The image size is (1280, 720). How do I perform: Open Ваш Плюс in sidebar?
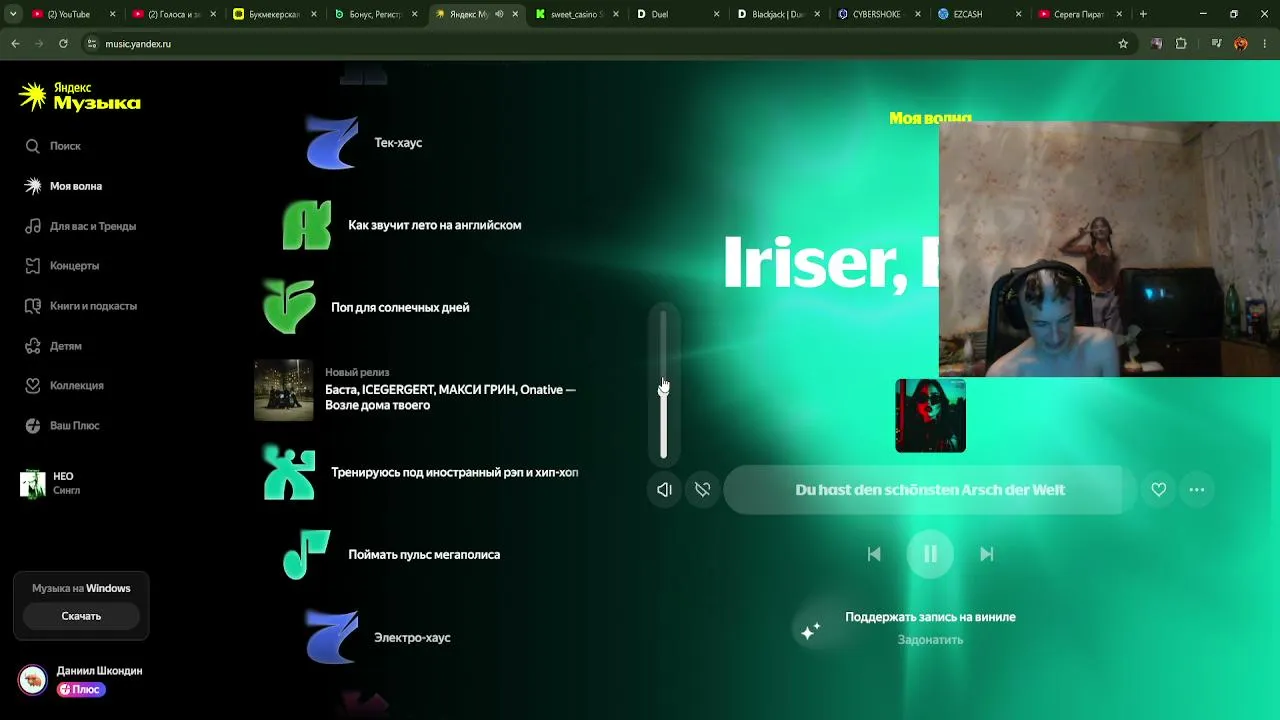[x=62, y=425]
